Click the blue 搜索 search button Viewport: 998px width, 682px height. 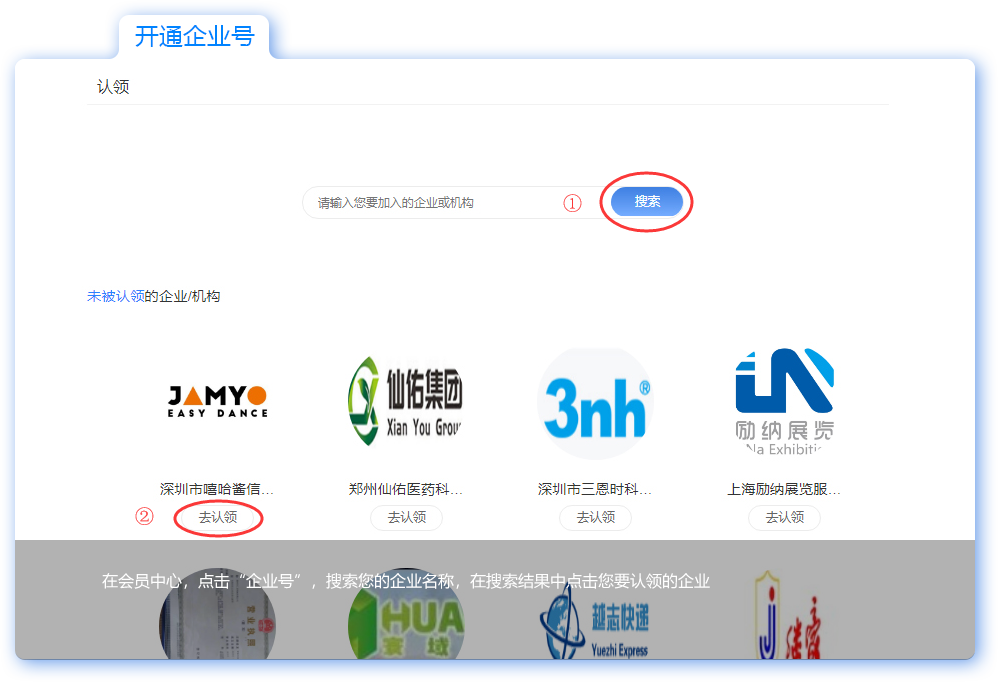tap(647, 202)
